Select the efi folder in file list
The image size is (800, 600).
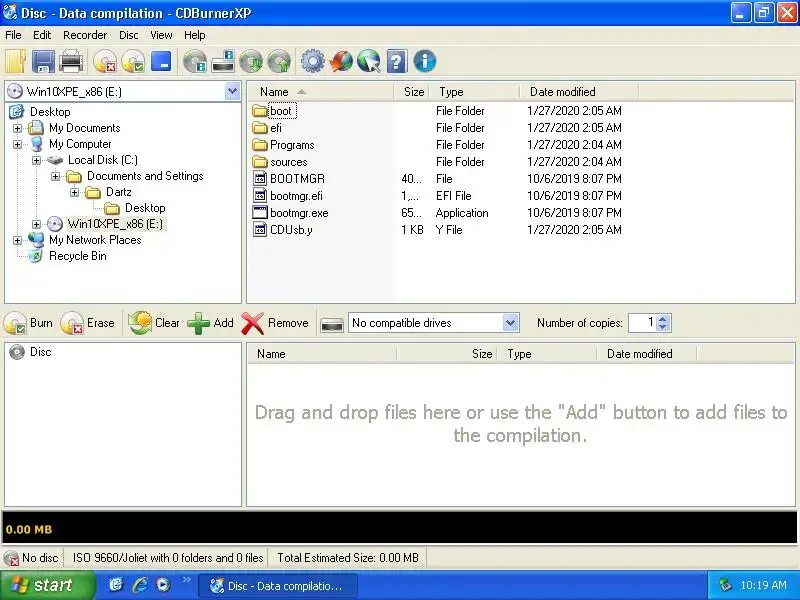click(x=276, y=128)
